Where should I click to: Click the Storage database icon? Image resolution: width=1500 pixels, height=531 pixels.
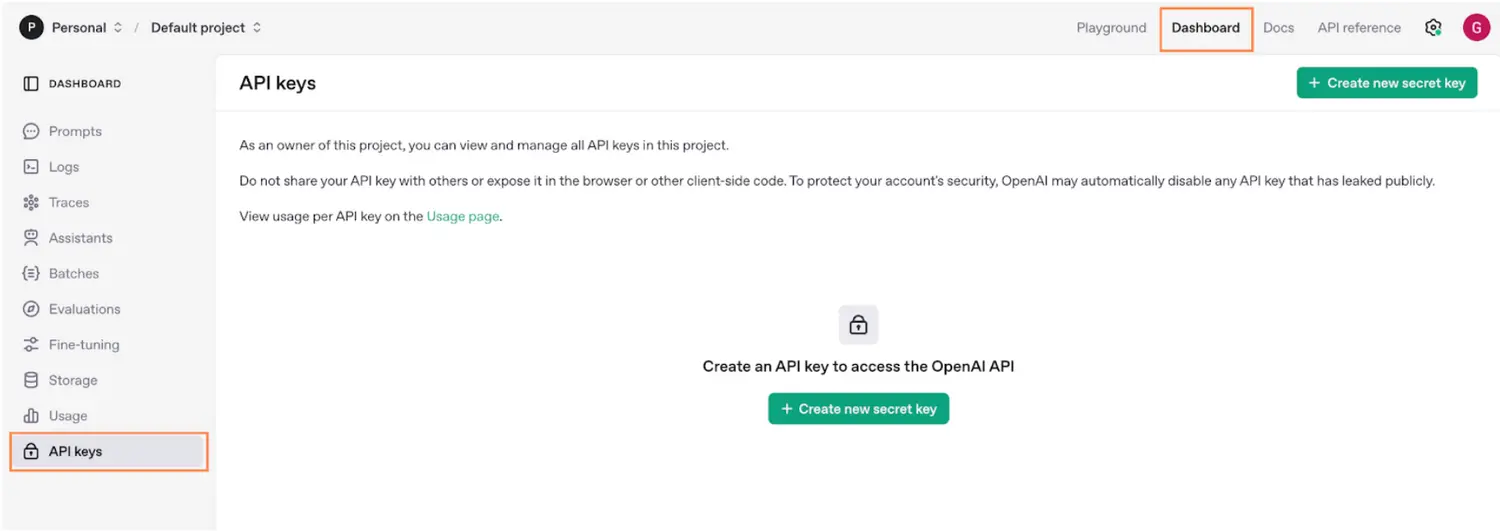coord(31,380)
